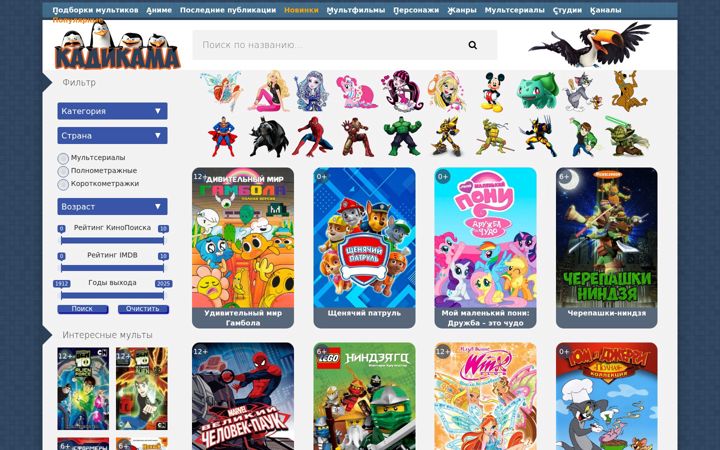Open the Том и Джерри poster
720x450 pixels.
point(607,396)
